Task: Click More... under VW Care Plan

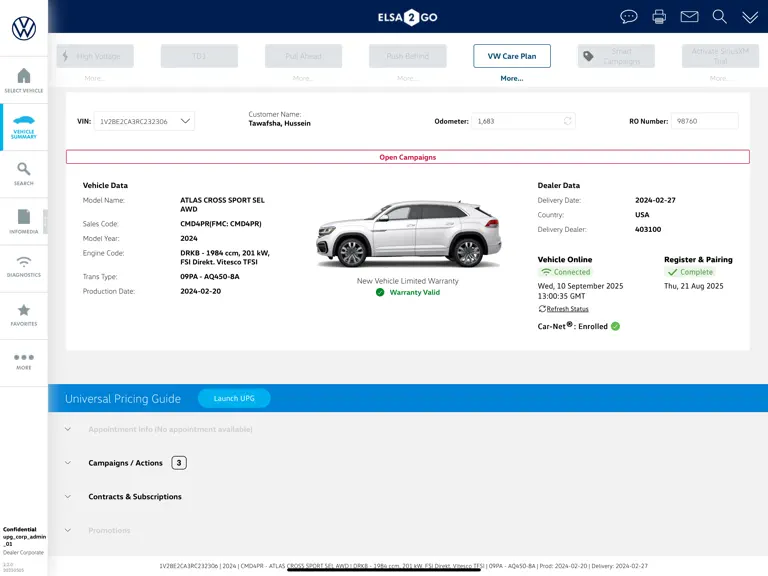Action: (x=512, y=78)
